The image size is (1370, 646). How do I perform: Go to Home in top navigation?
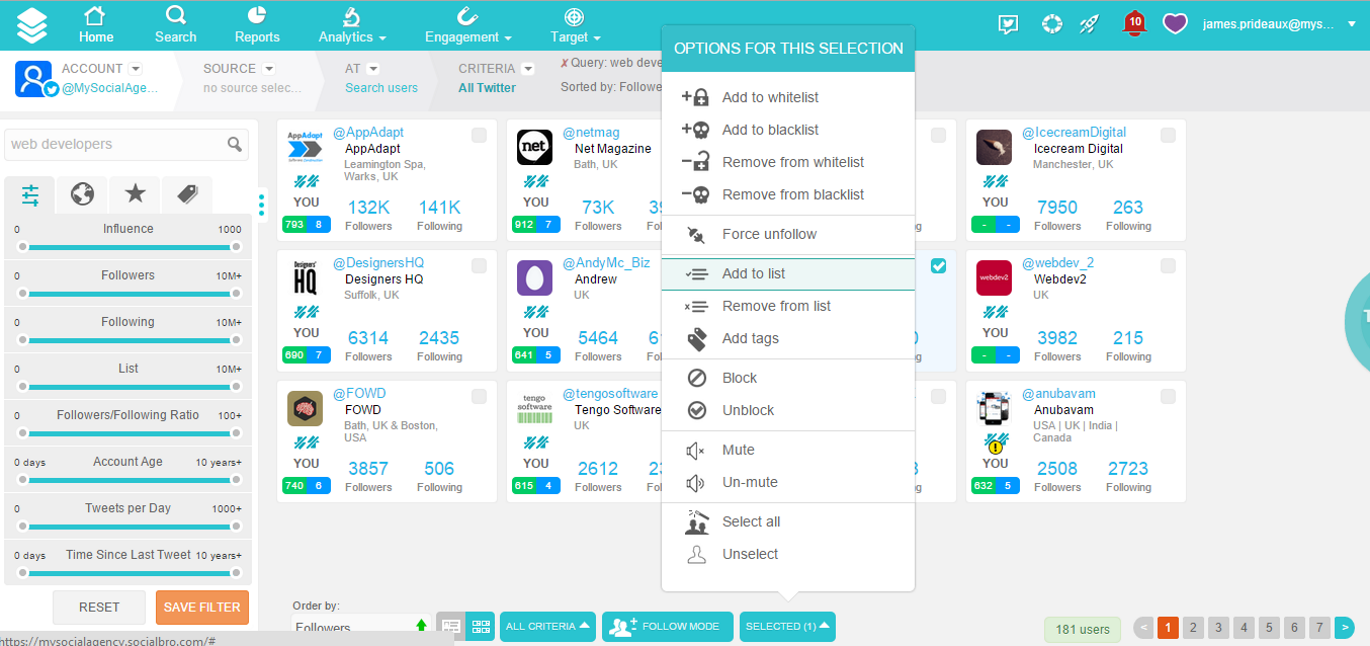tap(96, 25)
